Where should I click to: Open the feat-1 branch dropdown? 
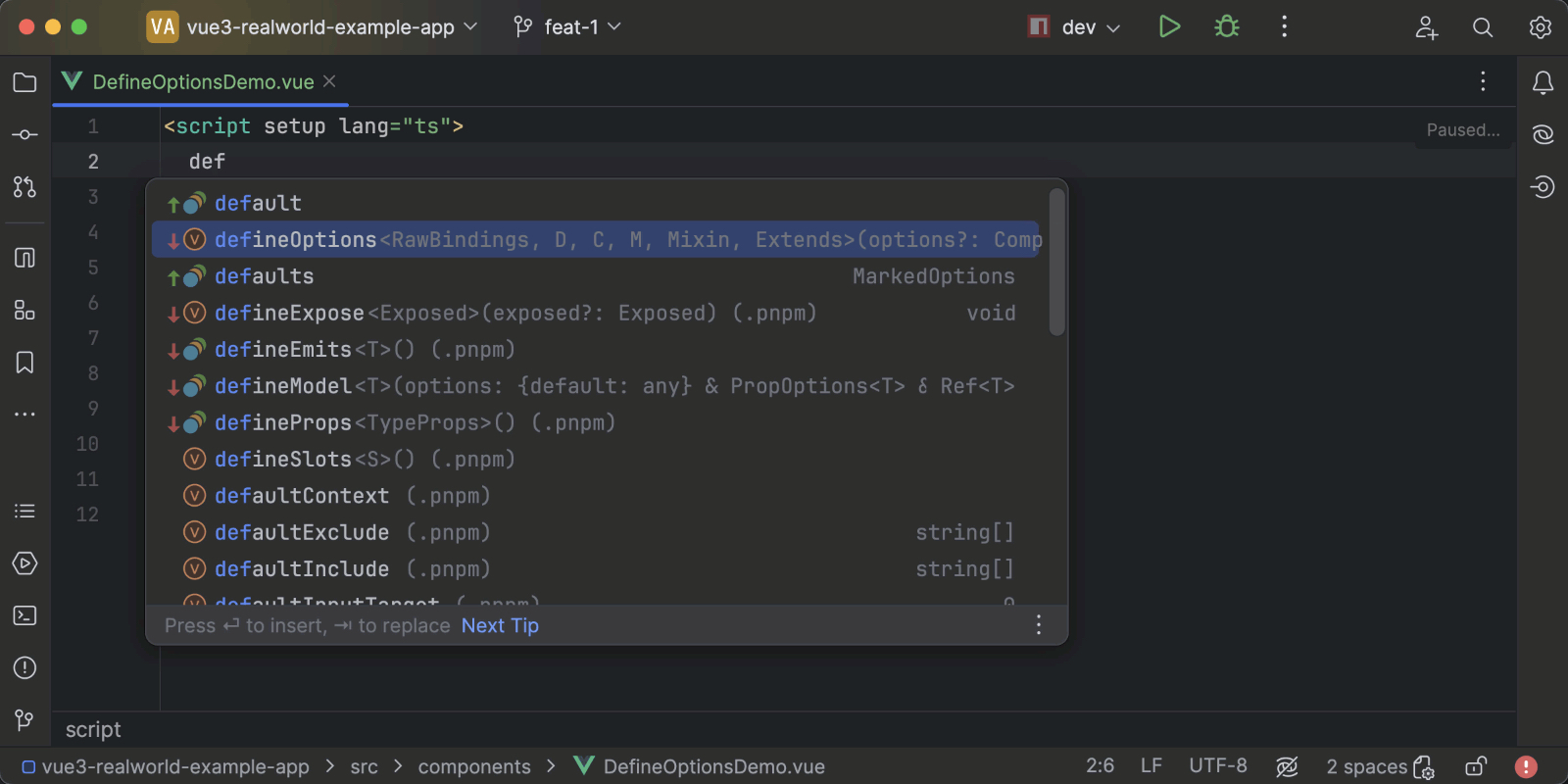(568, 27)
